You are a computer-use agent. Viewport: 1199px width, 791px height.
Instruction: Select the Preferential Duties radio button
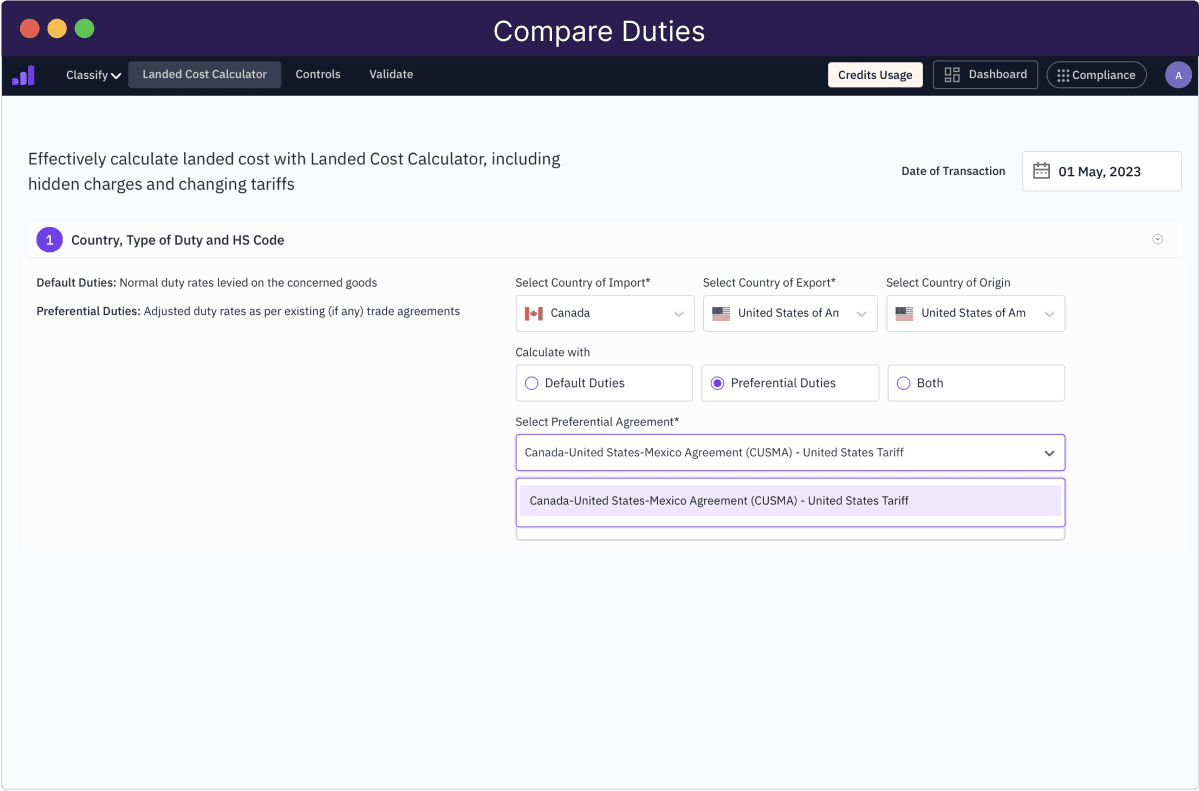tap(716, 383)
